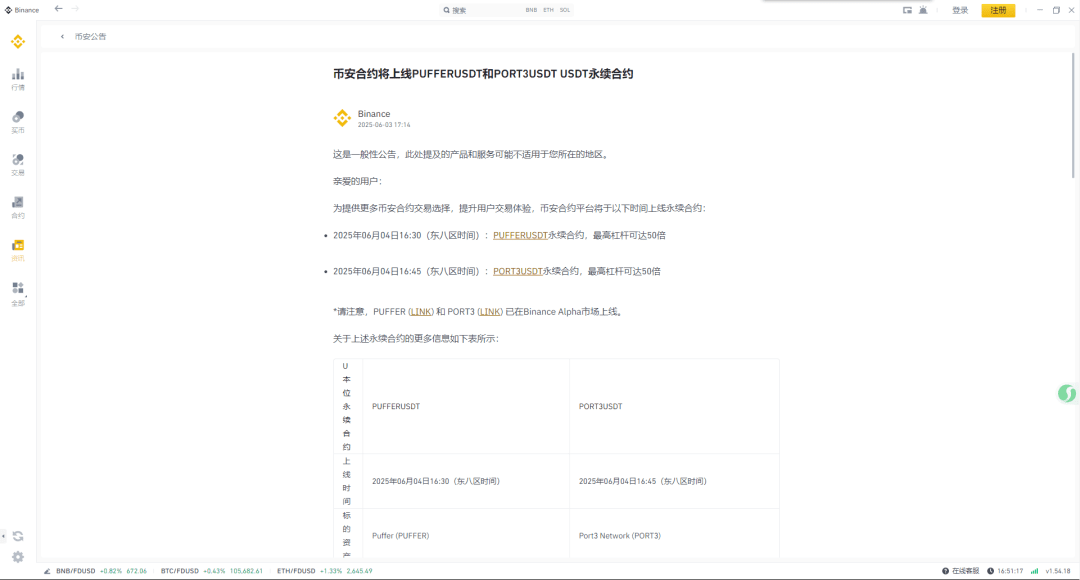The width and height of the screenshot is (1080, 580).
Task: Click the BNB/FDUSD price ticker showing +0.82%
Action: [x=101, y=570]
